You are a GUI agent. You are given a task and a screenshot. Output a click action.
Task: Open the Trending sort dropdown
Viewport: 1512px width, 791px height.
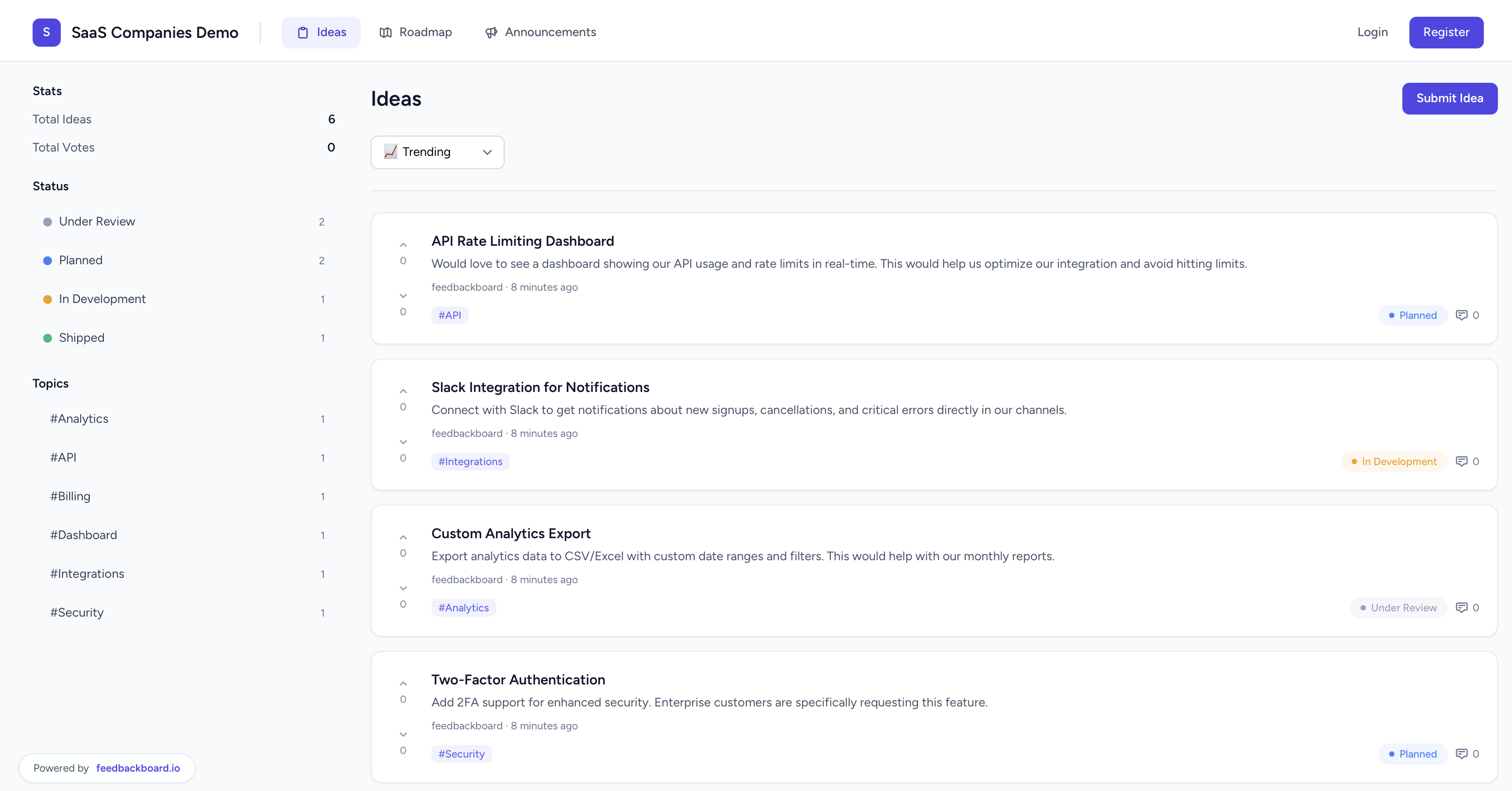pyautogui.click(x=437, y=152)
